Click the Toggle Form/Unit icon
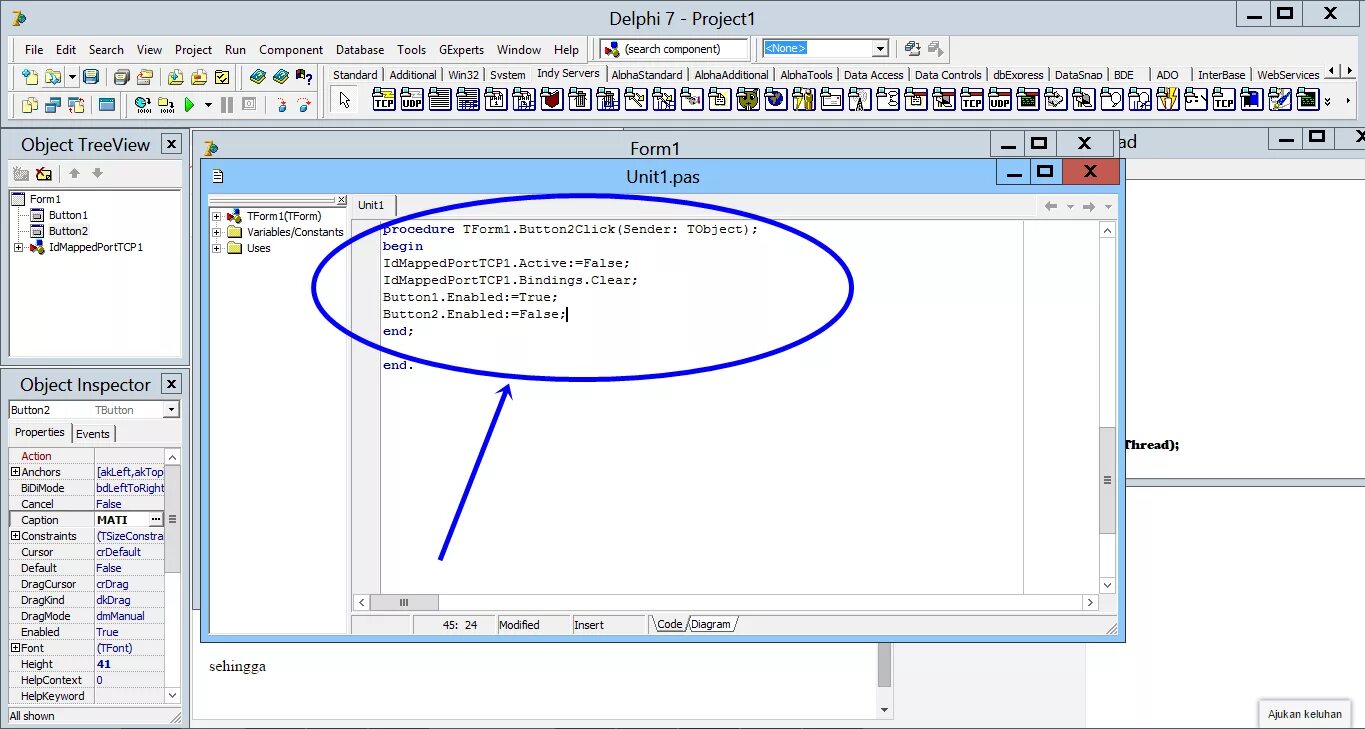The width and height of the screenshot is (1365, 729). coord(76,104)
